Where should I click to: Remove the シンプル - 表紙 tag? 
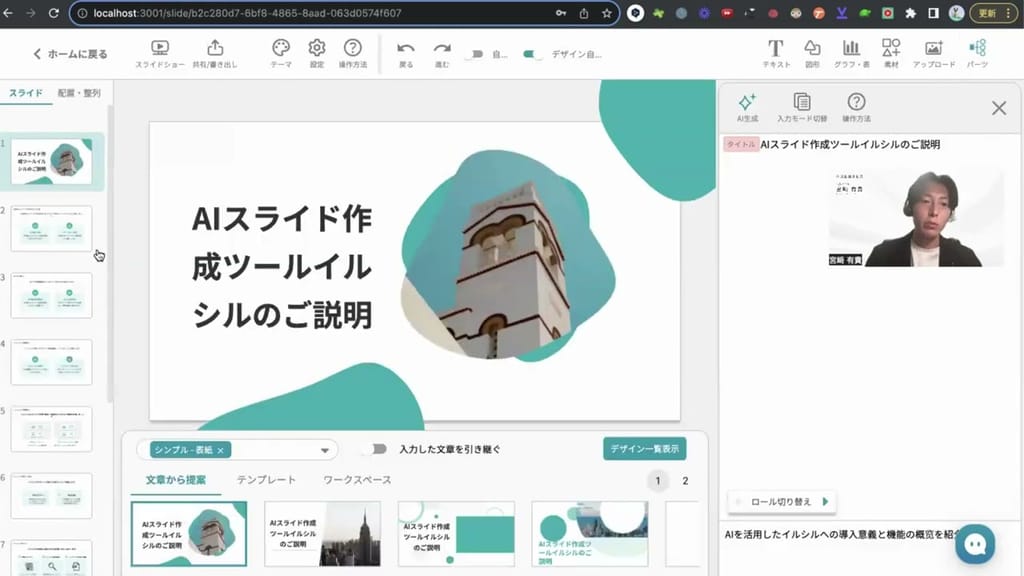(x=221, y=450)
